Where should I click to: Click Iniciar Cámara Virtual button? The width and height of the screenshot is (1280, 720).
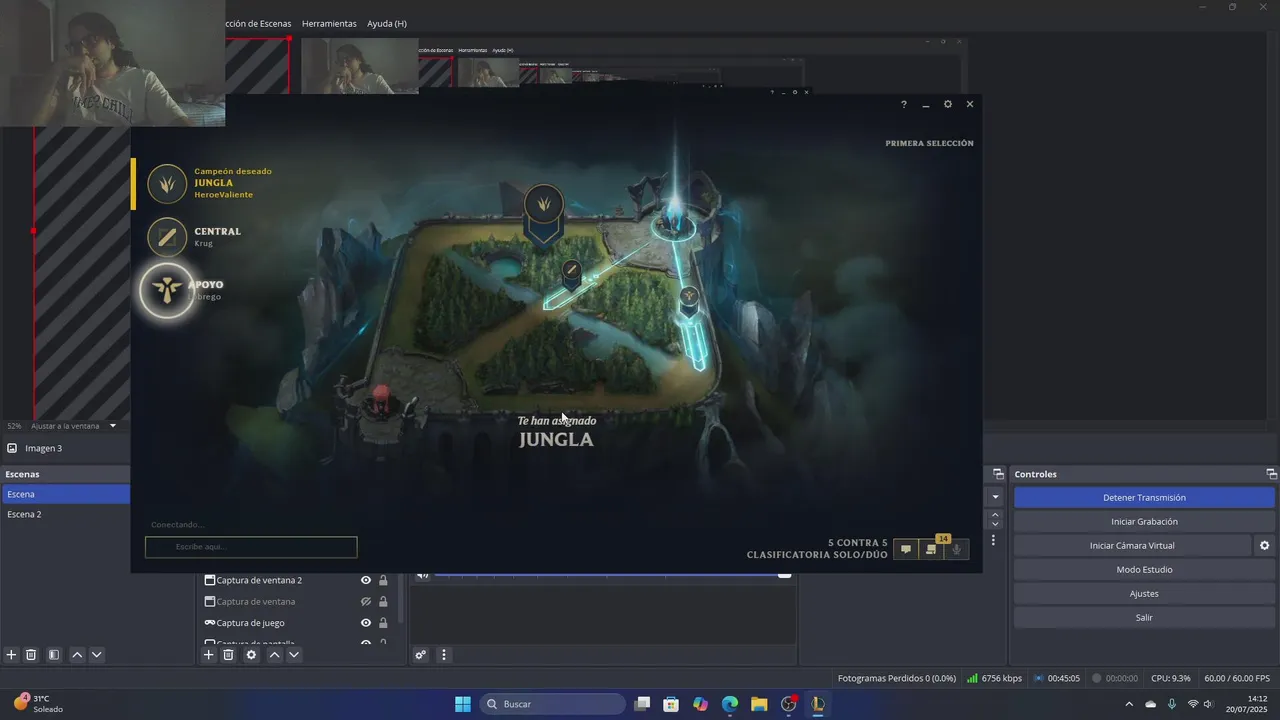[x=1132, y=545]
